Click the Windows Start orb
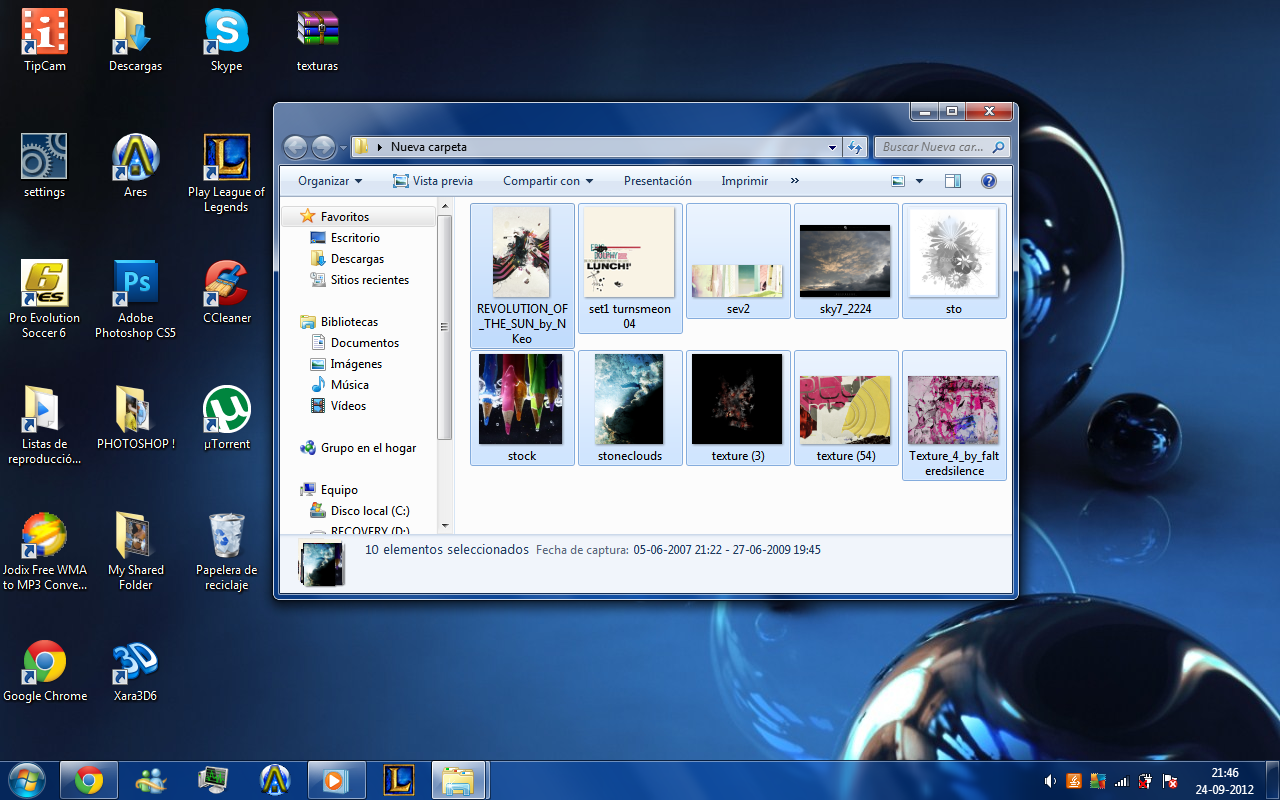Screen dimensions: 1280x800 [x=26, y=780]
